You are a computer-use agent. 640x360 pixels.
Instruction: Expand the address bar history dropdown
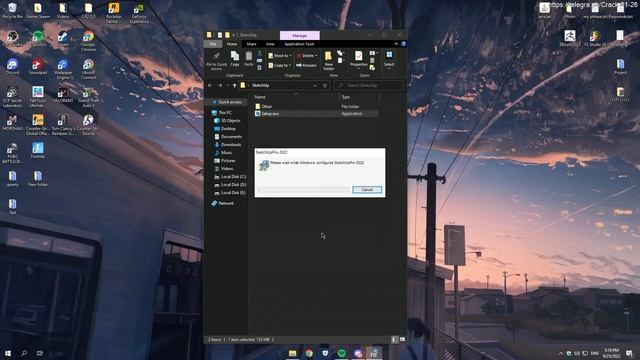315,85
